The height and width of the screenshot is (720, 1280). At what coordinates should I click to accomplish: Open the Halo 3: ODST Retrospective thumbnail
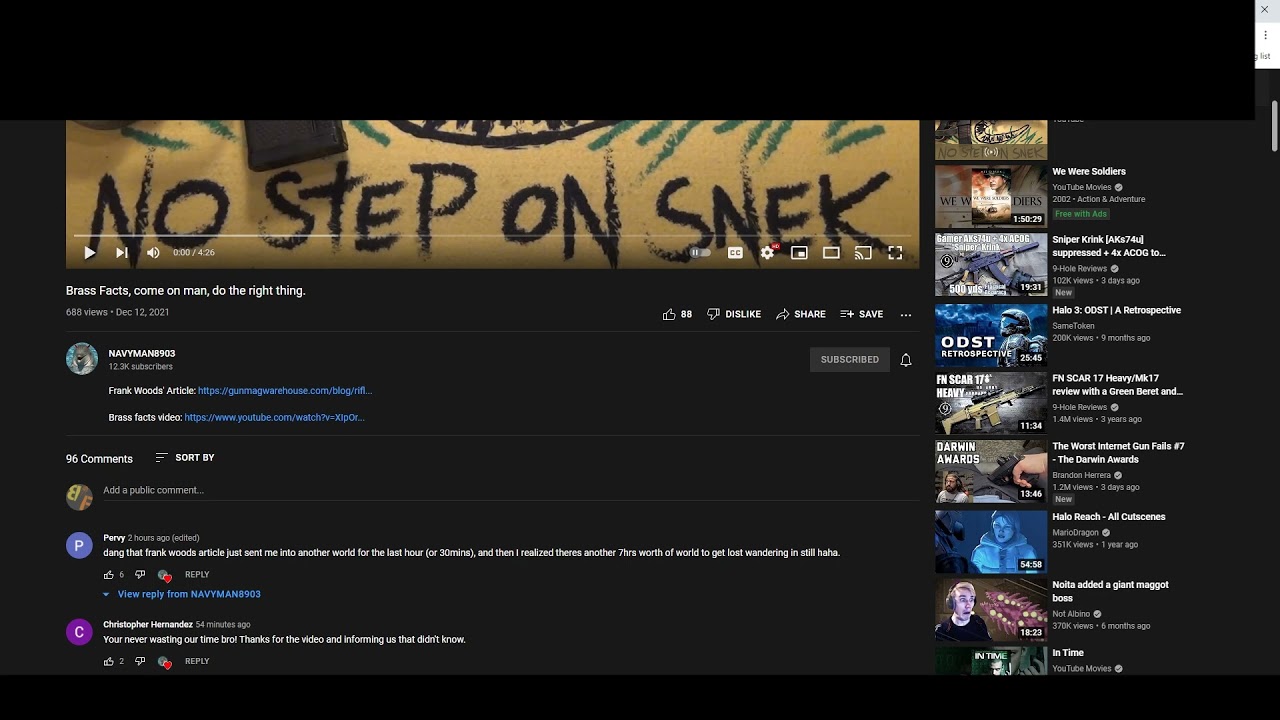991,334
